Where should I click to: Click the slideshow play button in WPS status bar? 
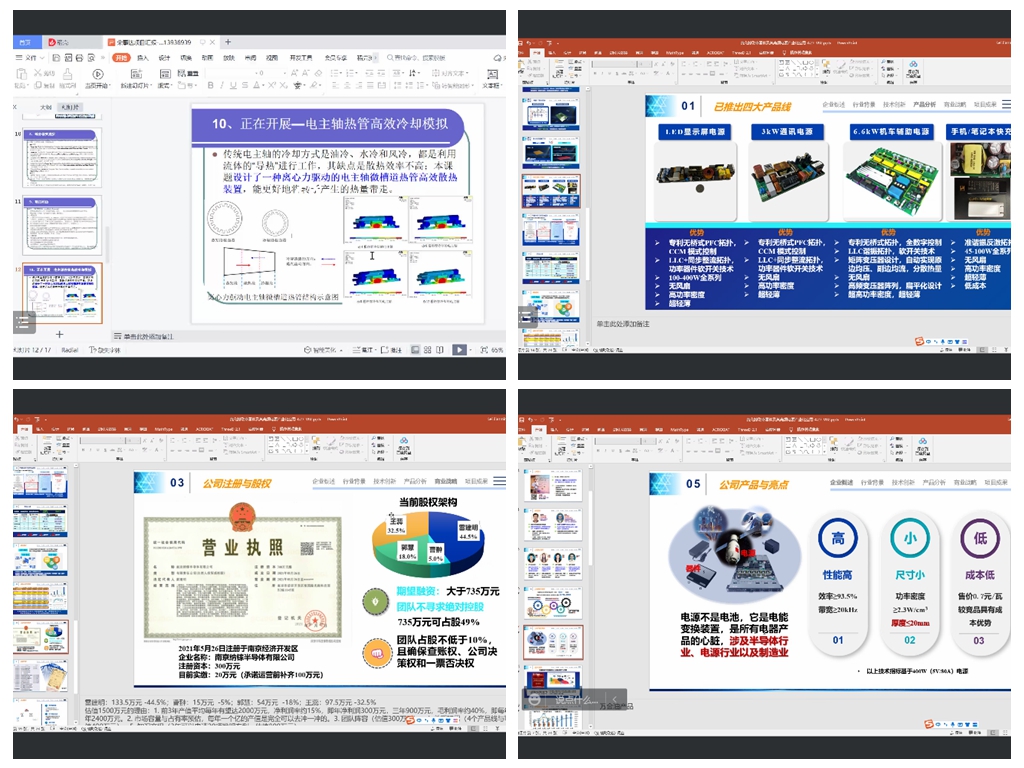[x=459, y=350]
